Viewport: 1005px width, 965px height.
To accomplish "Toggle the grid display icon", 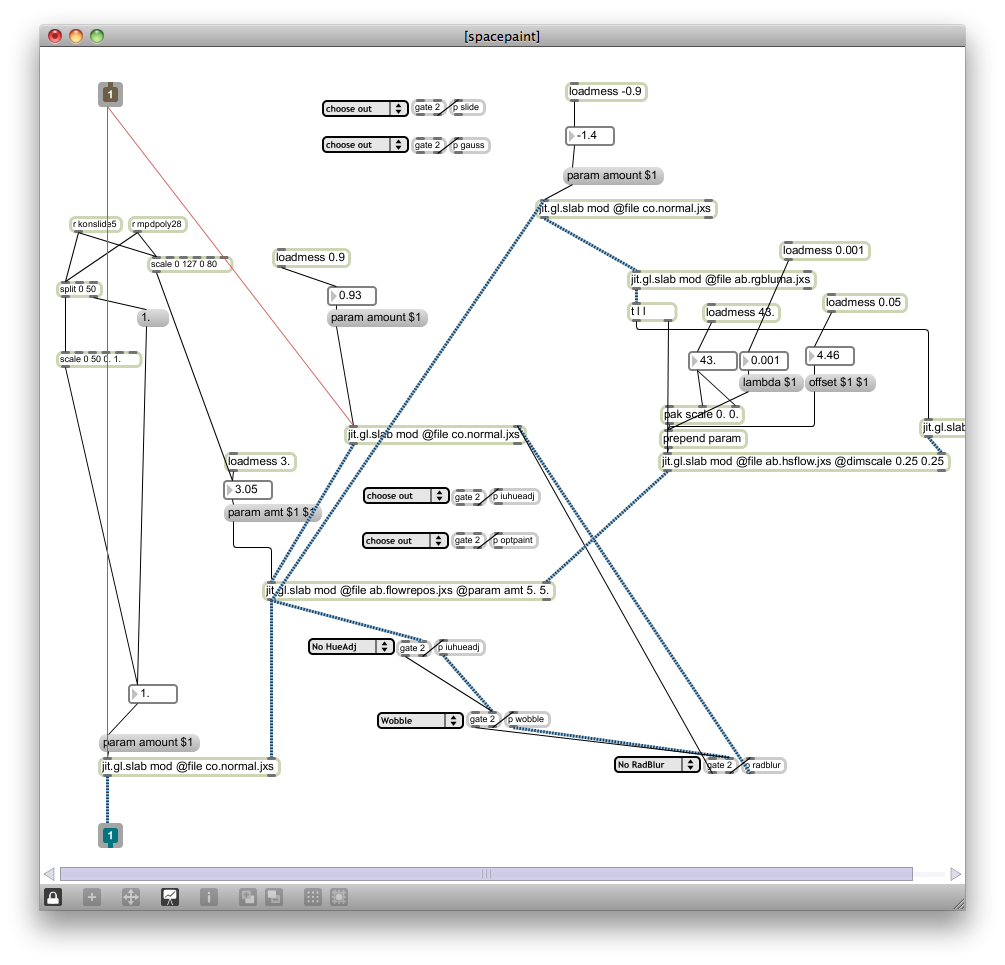I will point(313,897).
